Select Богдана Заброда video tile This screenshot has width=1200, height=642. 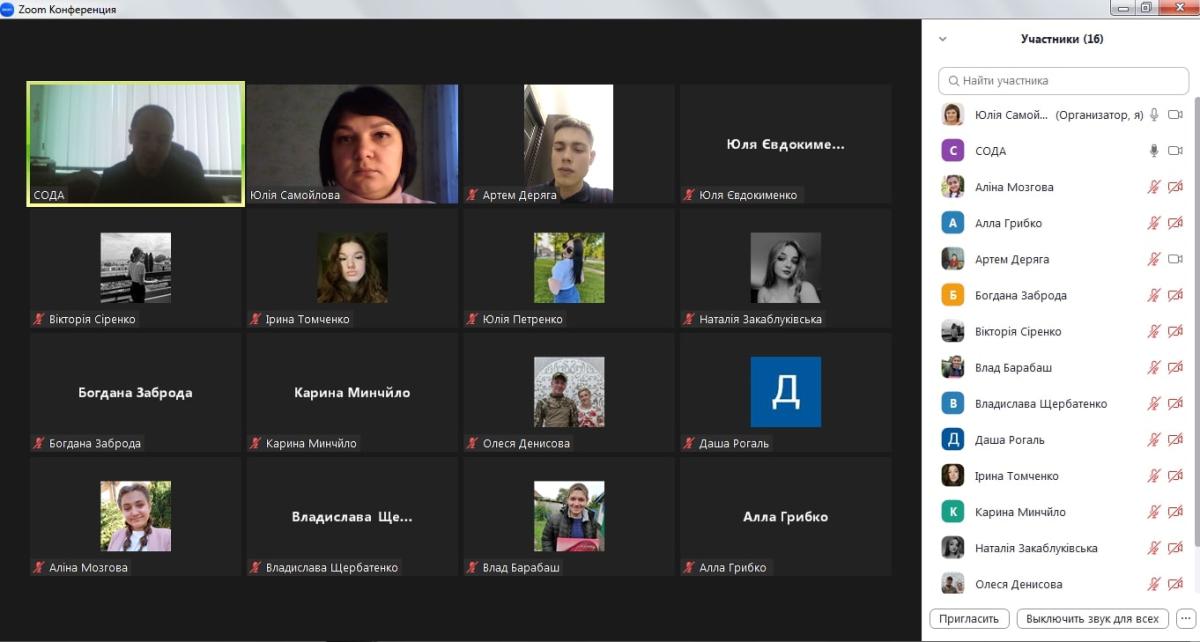(x=136, y=392)
